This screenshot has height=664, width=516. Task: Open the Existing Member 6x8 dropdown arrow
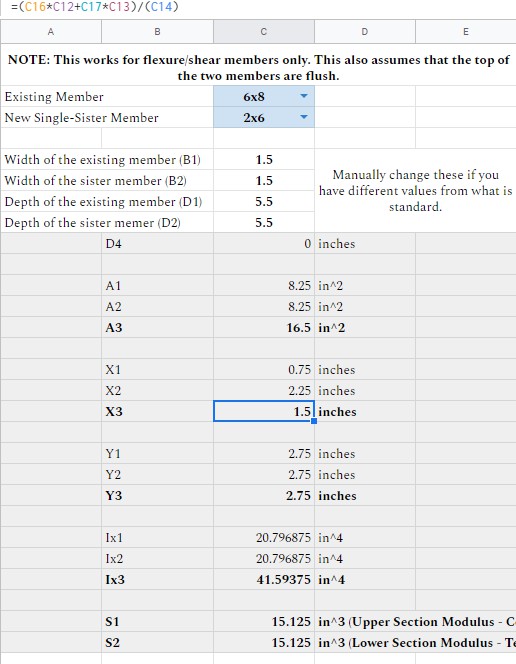pos(304,96)
